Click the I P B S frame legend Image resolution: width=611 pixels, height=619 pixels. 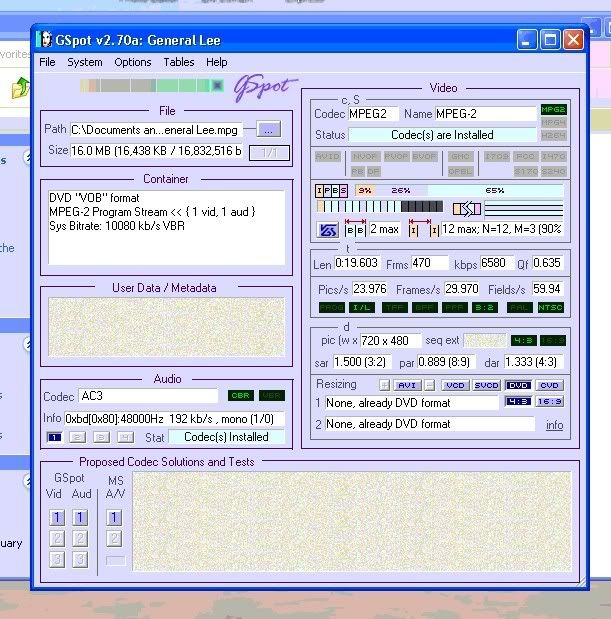(332, 191)
